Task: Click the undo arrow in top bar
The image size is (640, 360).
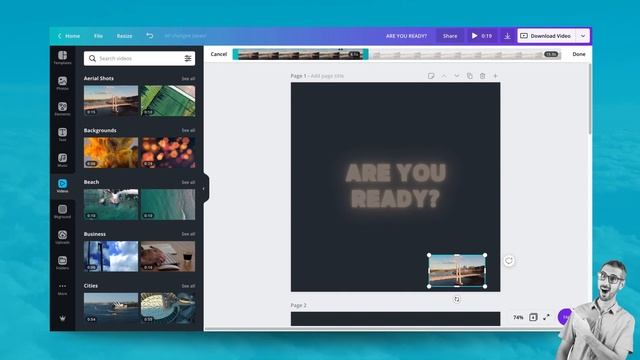Action: pos(149,36)
